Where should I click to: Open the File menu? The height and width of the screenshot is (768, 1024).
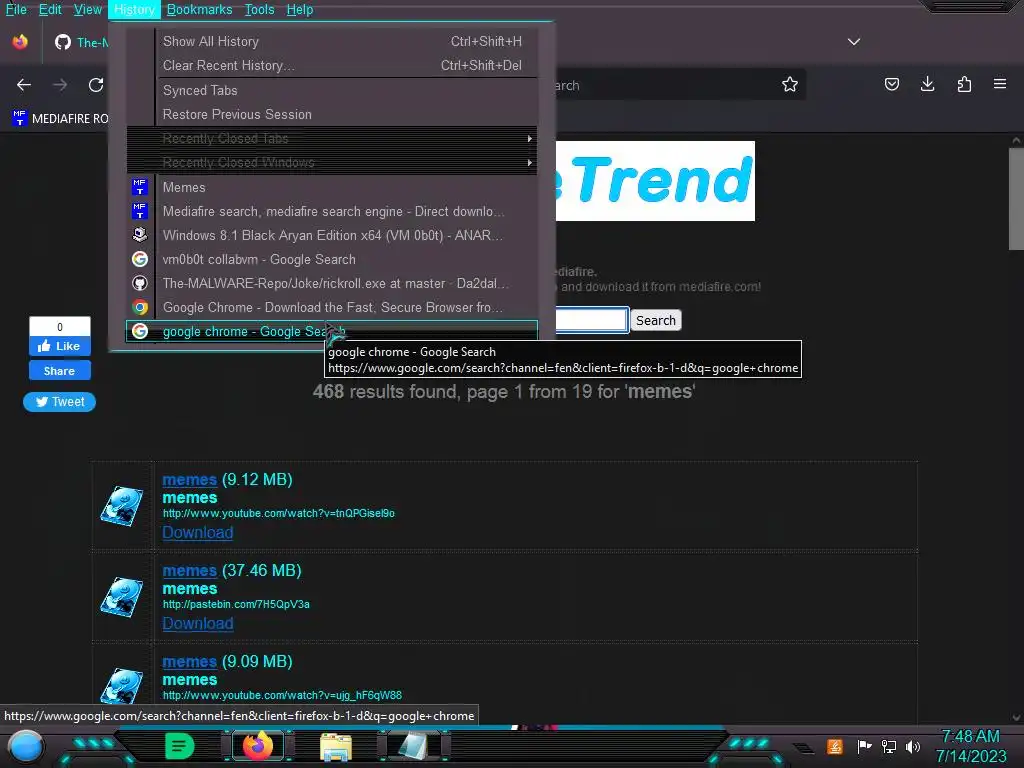click(x=16, y=10)
